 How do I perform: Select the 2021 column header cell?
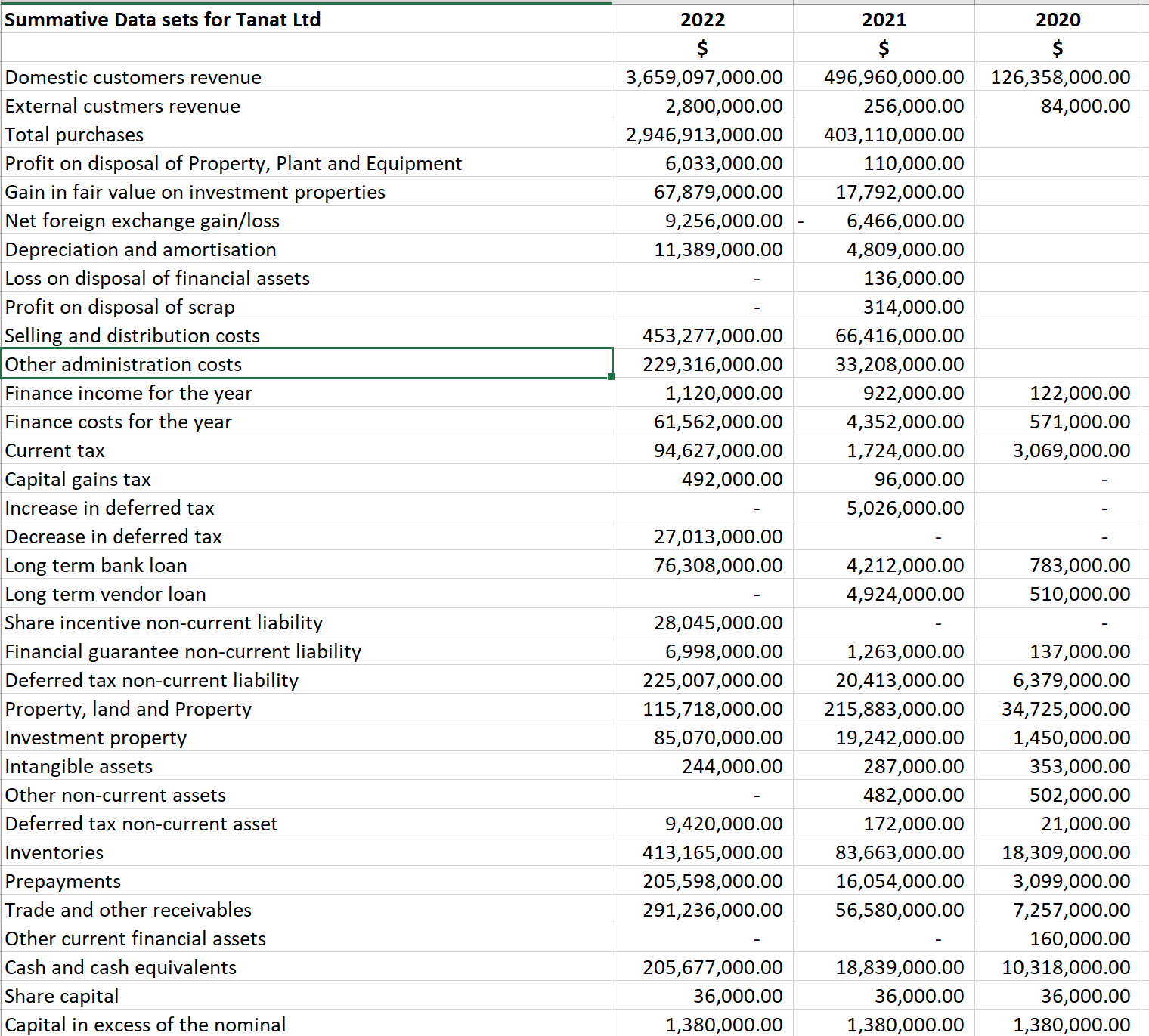882,20
